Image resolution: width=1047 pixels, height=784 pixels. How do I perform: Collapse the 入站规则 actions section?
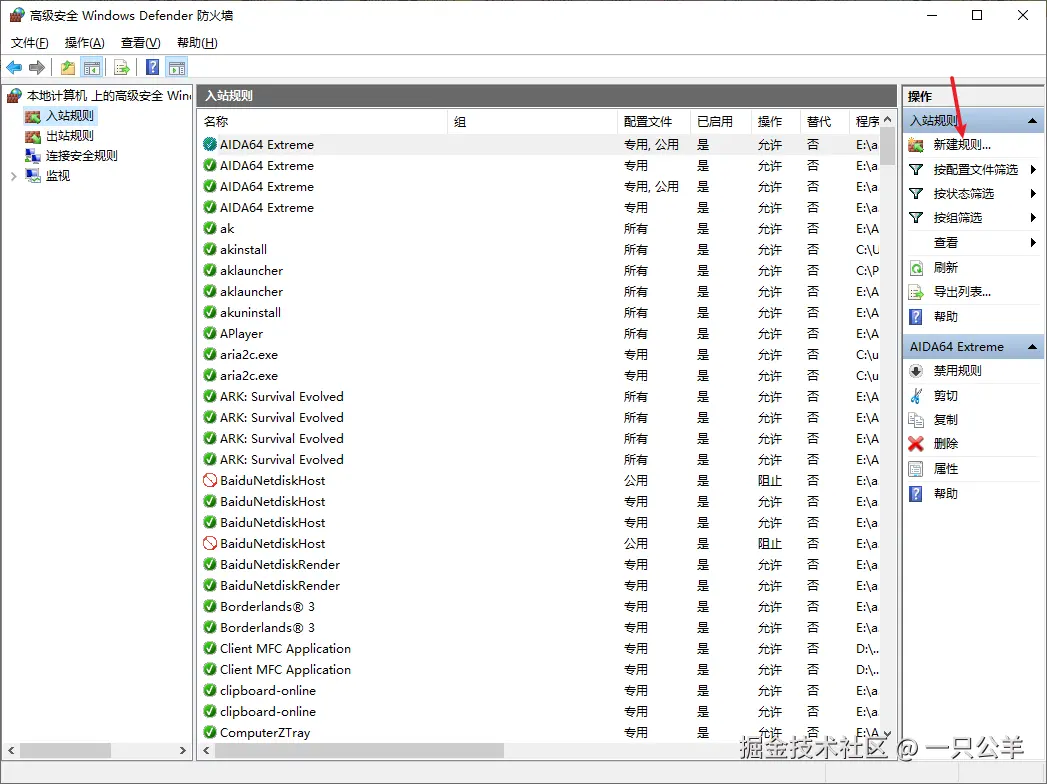point(1032,121)
